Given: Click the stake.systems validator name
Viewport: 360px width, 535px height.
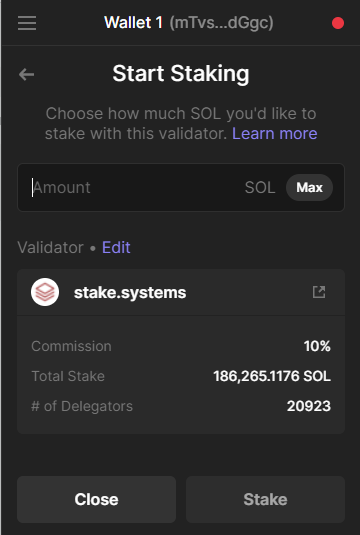Looking at the screenshot, I should 130,292.
